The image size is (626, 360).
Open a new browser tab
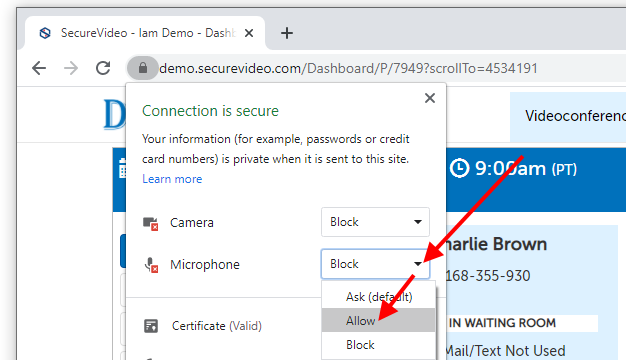(287, 33)
